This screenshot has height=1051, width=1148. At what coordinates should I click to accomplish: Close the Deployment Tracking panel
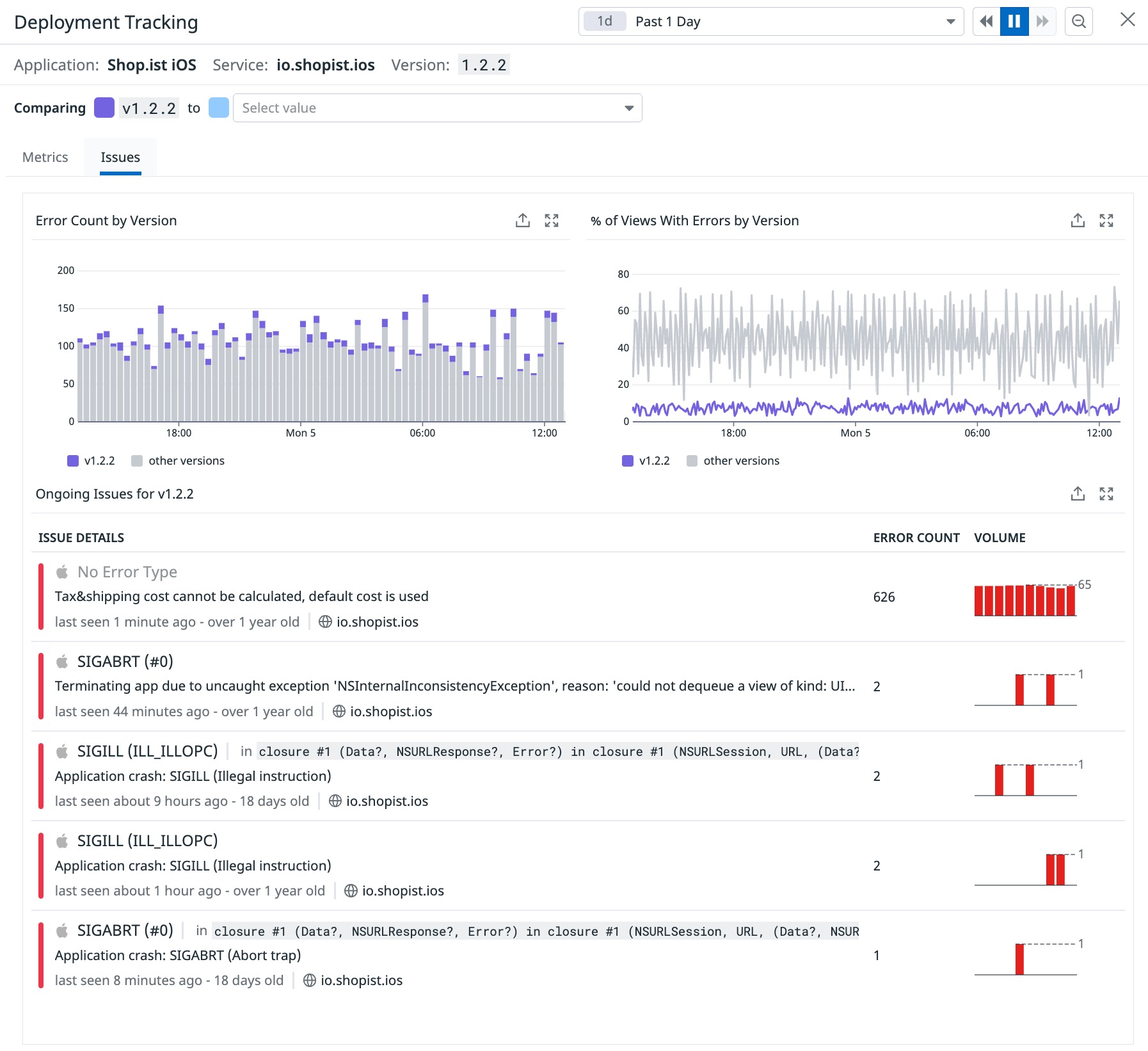[1128, 20]
